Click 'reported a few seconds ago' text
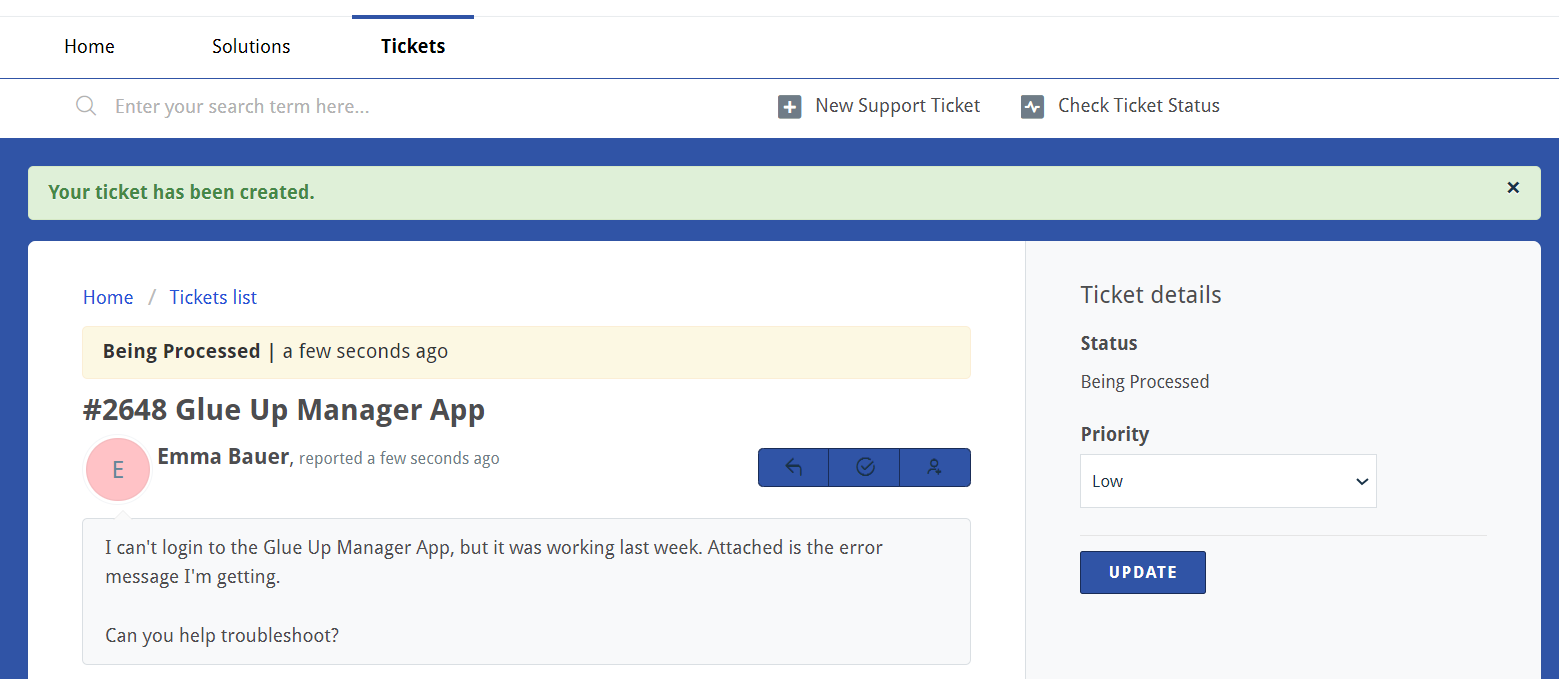 399,459
